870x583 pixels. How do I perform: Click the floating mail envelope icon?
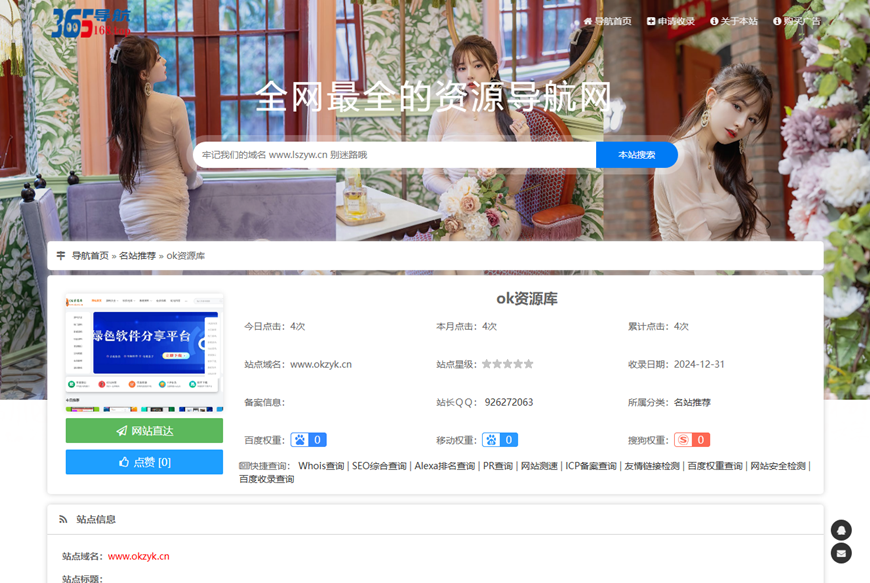(x=841, y=553)
